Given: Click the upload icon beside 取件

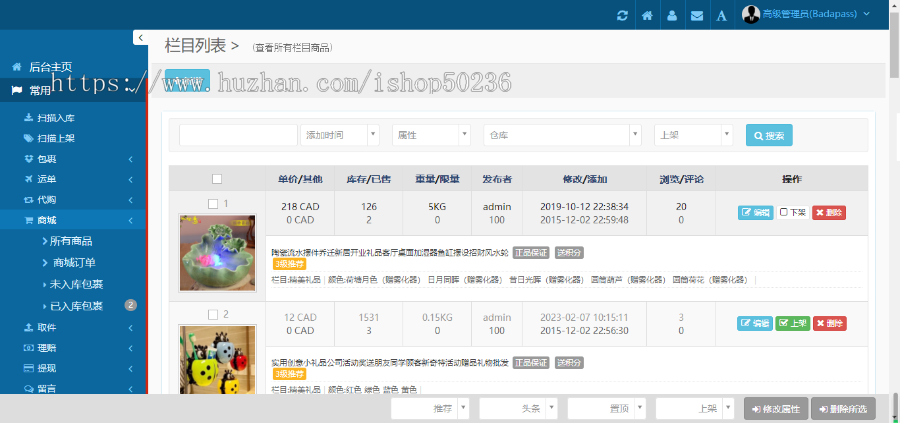Looking at the screenshot, I should tap(28, 327).
